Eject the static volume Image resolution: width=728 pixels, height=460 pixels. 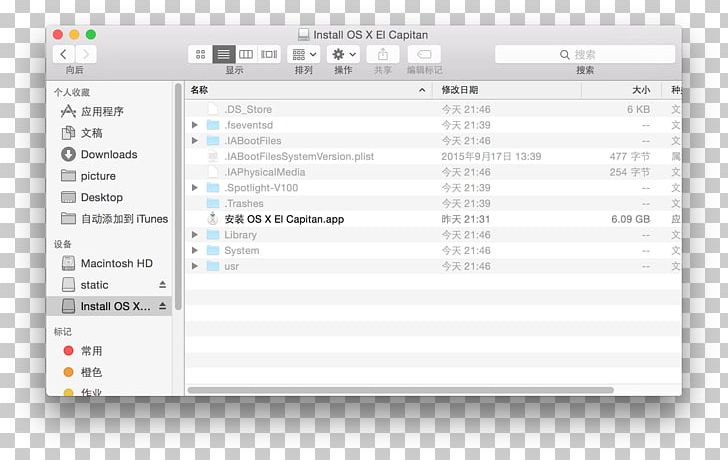tap(162, 285)
